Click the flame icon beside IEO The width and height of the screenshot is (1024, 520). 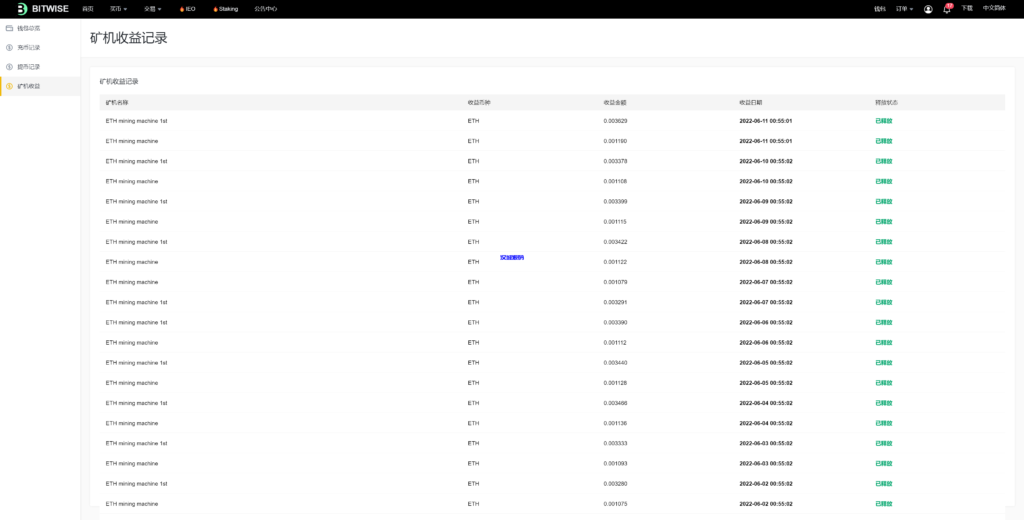click(181, 9)
